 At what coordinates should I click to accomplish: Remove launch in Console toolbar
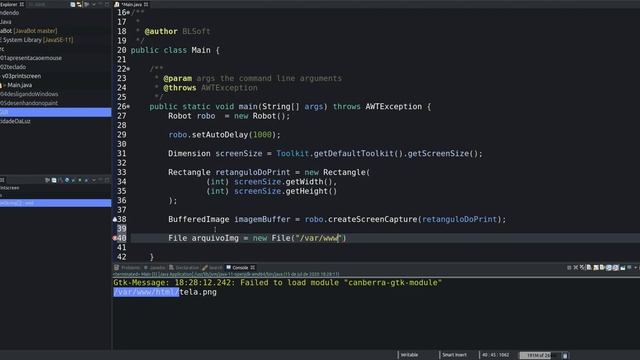(576, 268)
